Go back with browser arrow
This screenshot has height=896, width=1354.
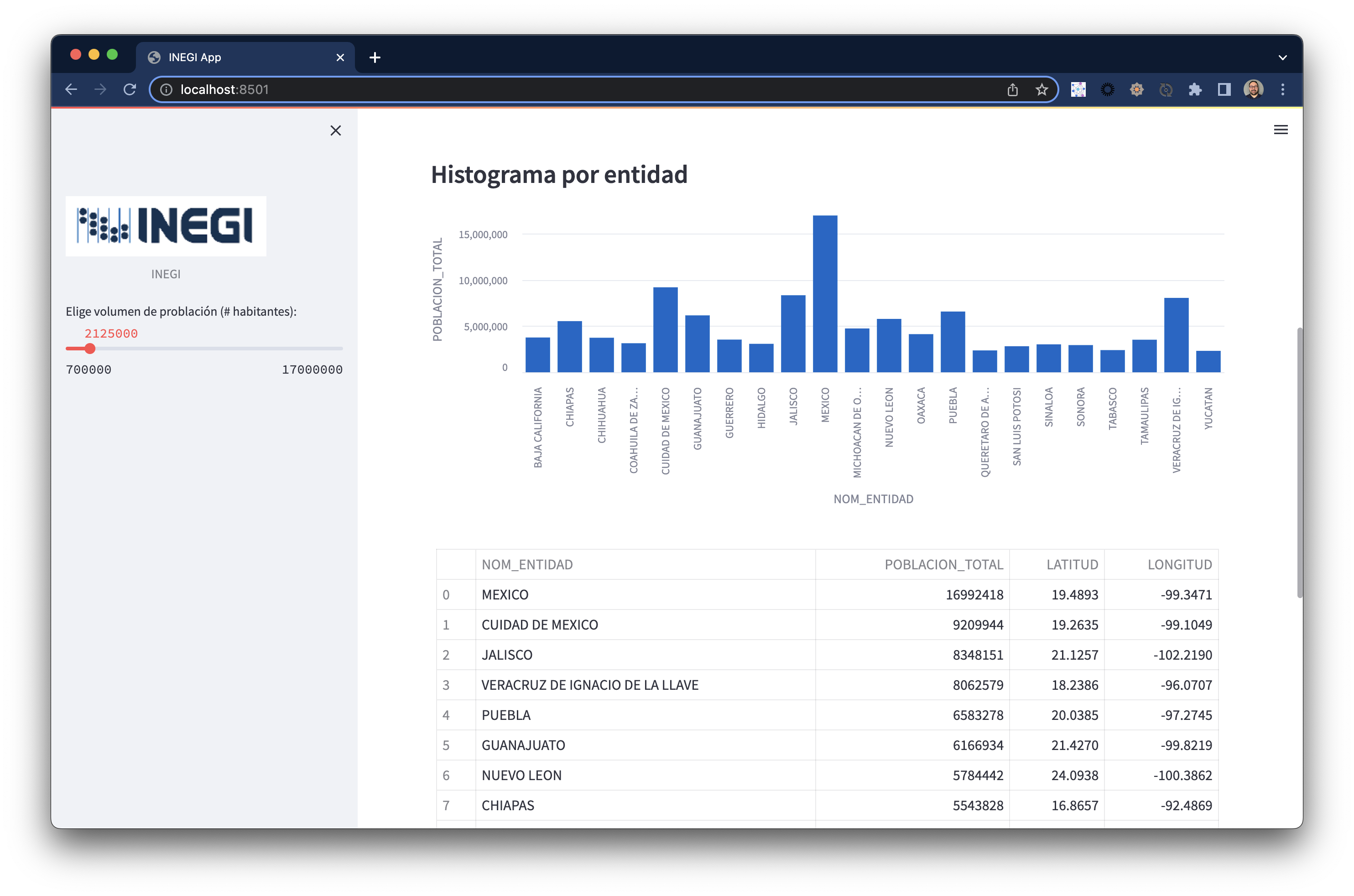point(72,90)
